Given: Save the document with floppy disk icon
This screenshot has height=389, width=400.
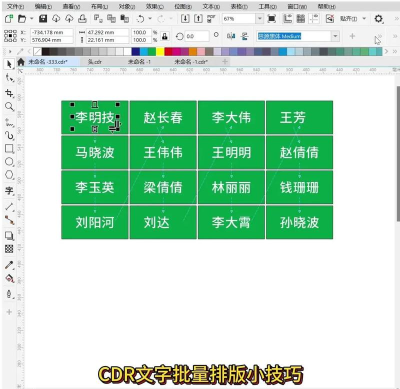Looking at the screenshot, I should pos(43,19).
